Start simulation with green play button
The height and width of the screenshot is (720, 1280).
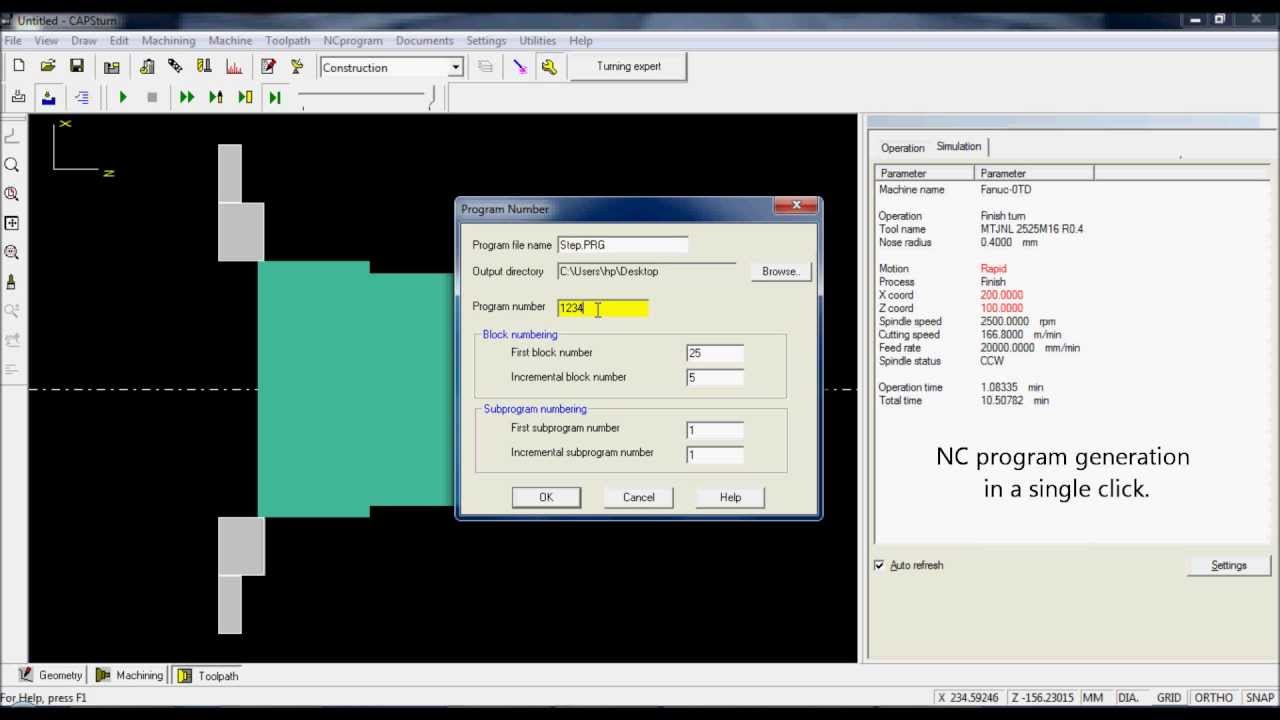click(123, 97)
